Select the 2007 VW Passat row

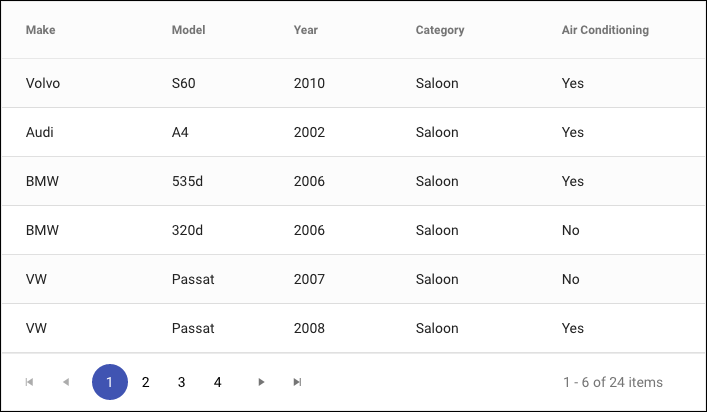pos(354,279)
